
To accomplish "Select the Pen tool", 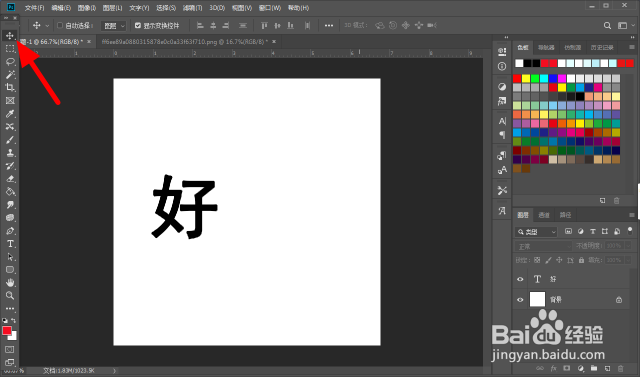I will pyautogui.click(x=10, y=231).
